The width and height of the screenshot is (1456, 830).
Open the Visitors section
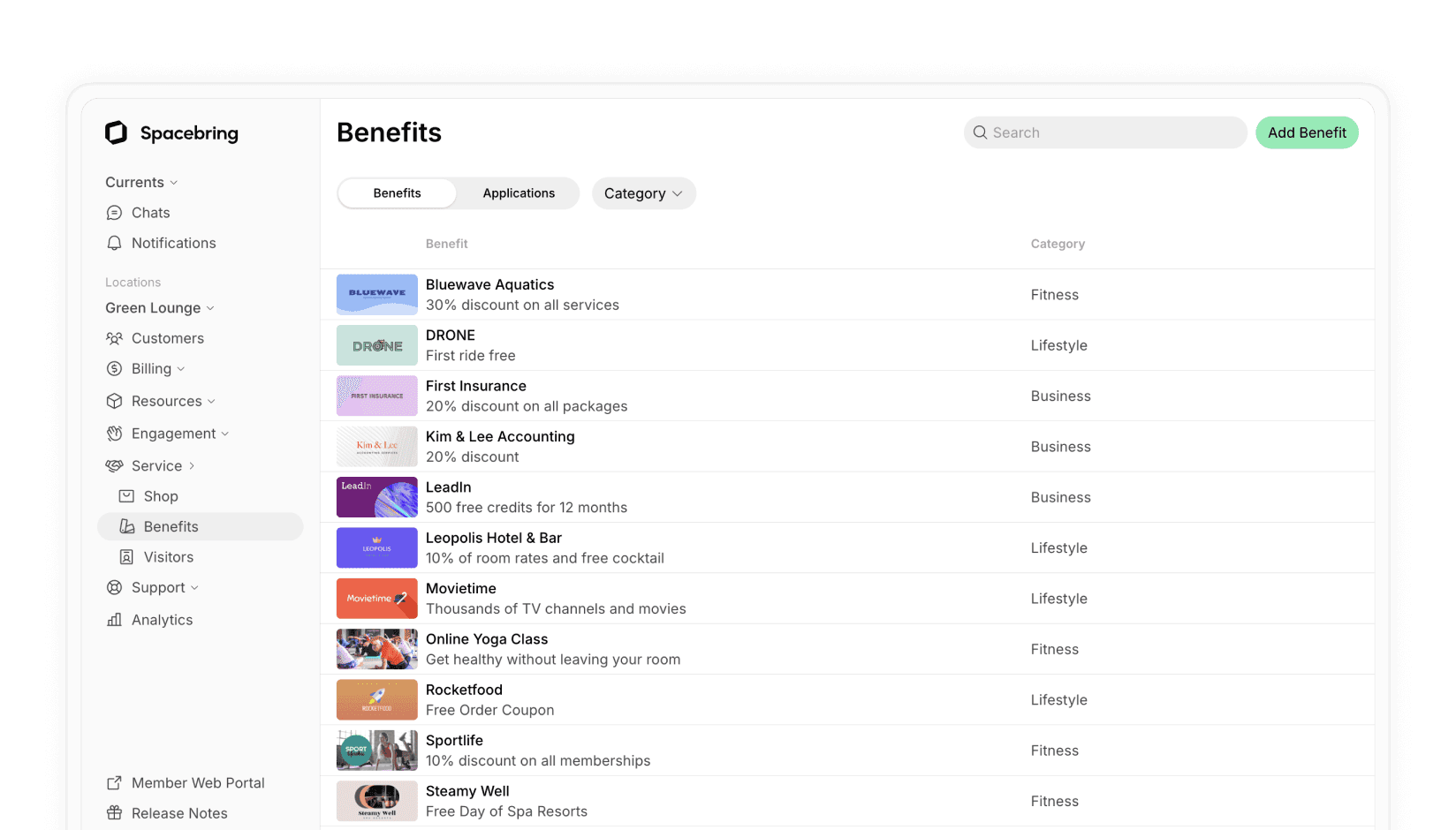(168, 556)
